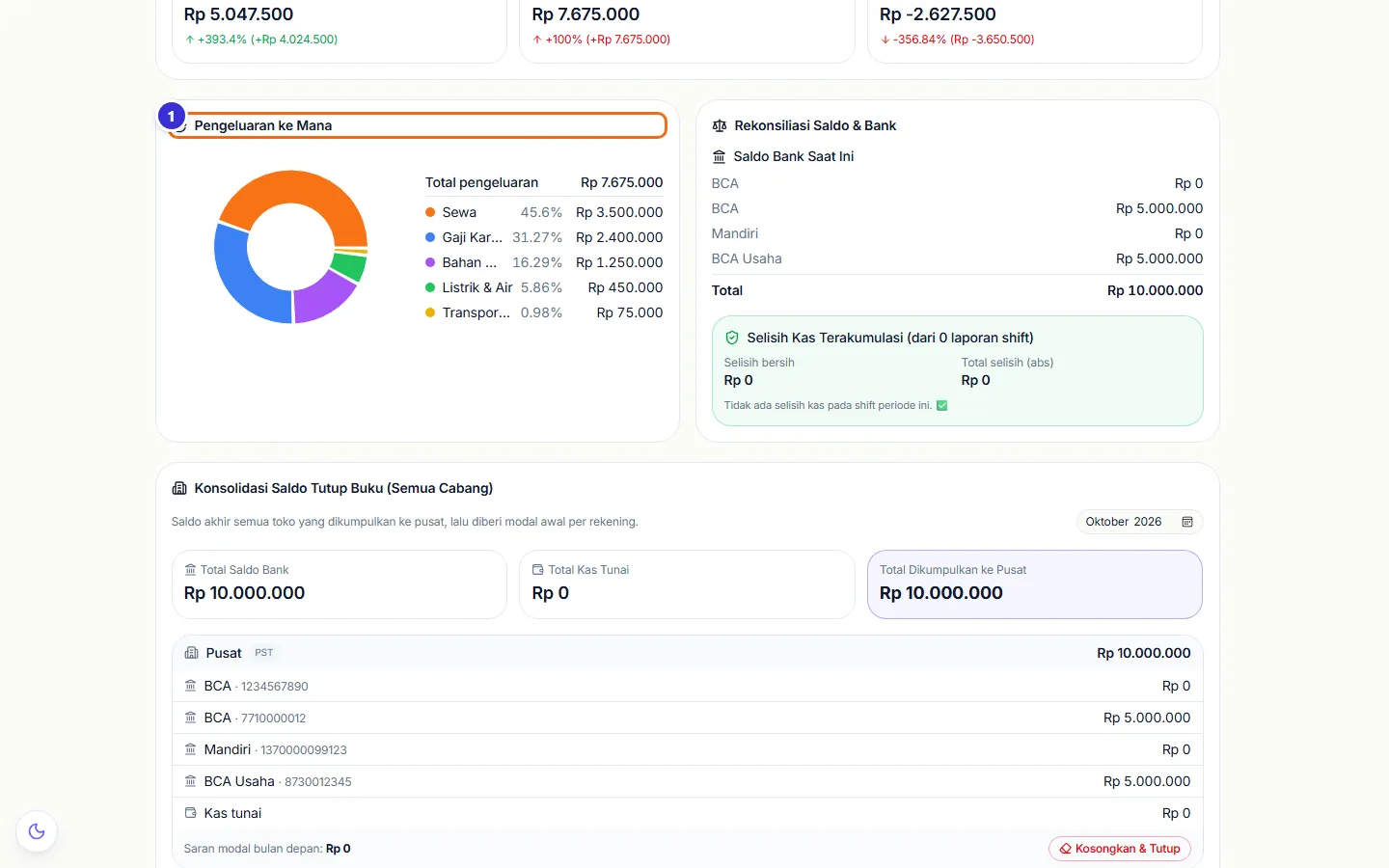This screenshot has height=868, width=1389.
Task: Toggle dark mode with the moon icon
Action: 37,831
